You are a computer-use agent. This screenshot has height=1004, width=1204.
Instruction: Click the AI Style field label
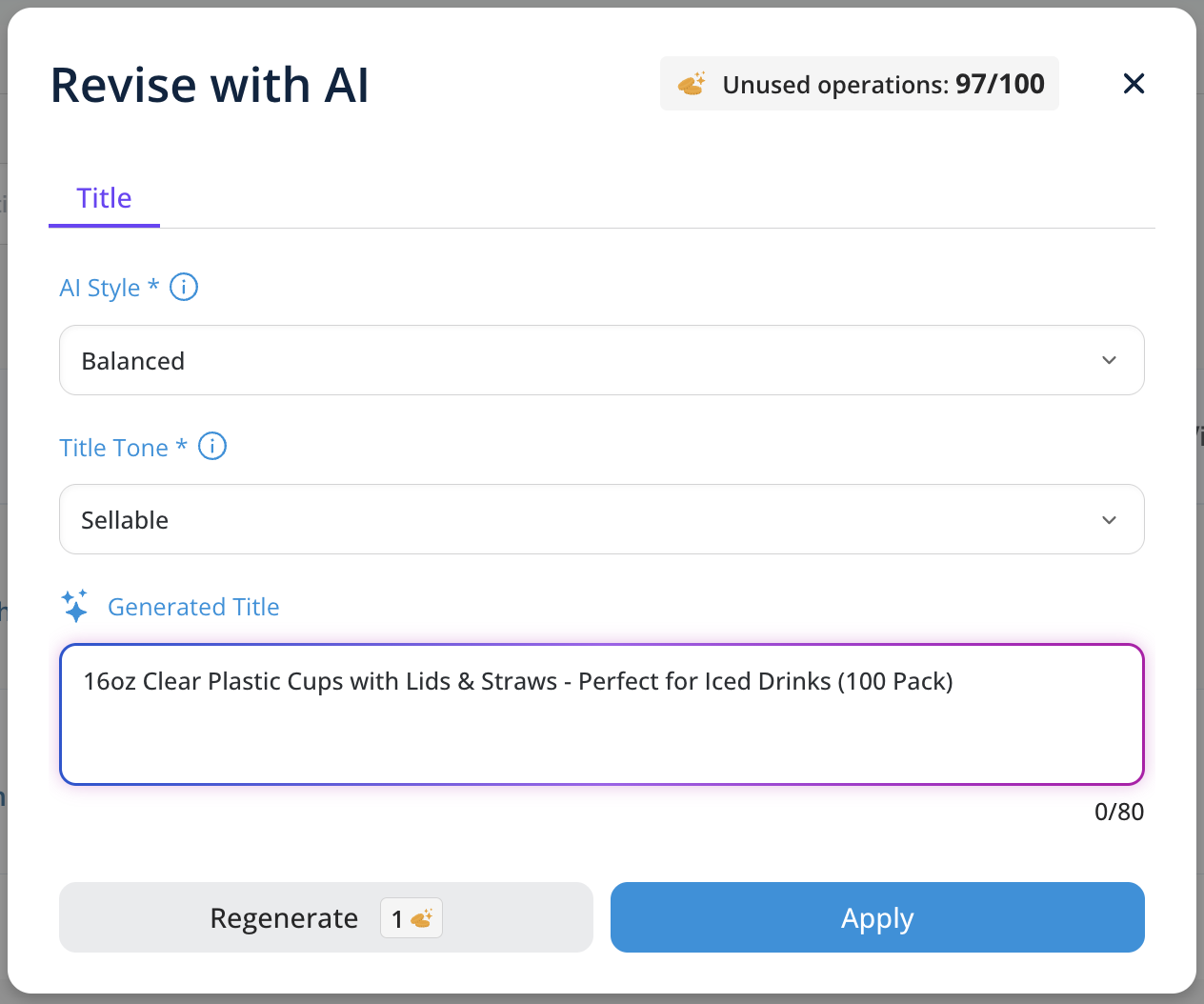click(100, 288)
